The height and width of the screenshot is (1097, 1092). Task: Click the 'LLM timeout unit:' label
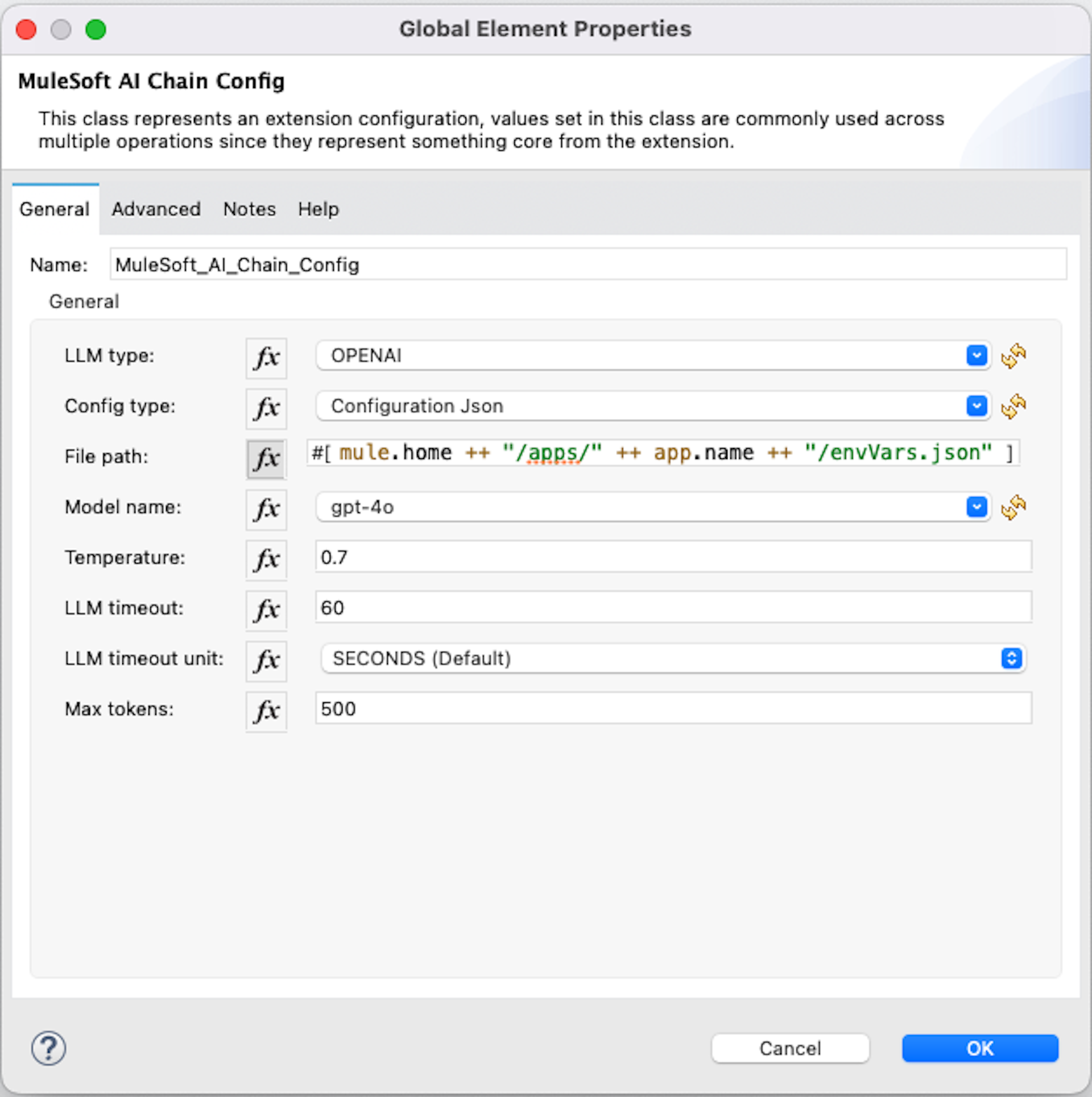click(144, 659)
